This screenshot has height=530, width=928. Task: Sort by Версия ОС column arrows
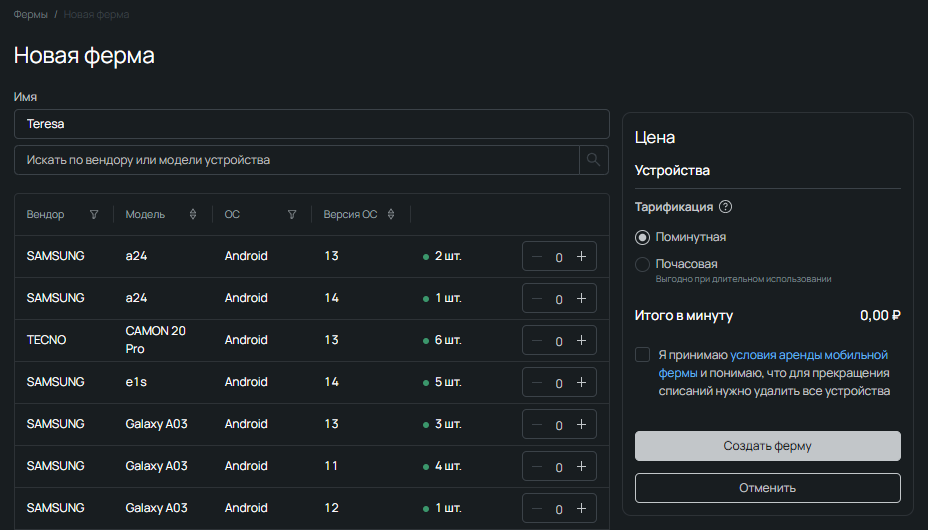391,215
